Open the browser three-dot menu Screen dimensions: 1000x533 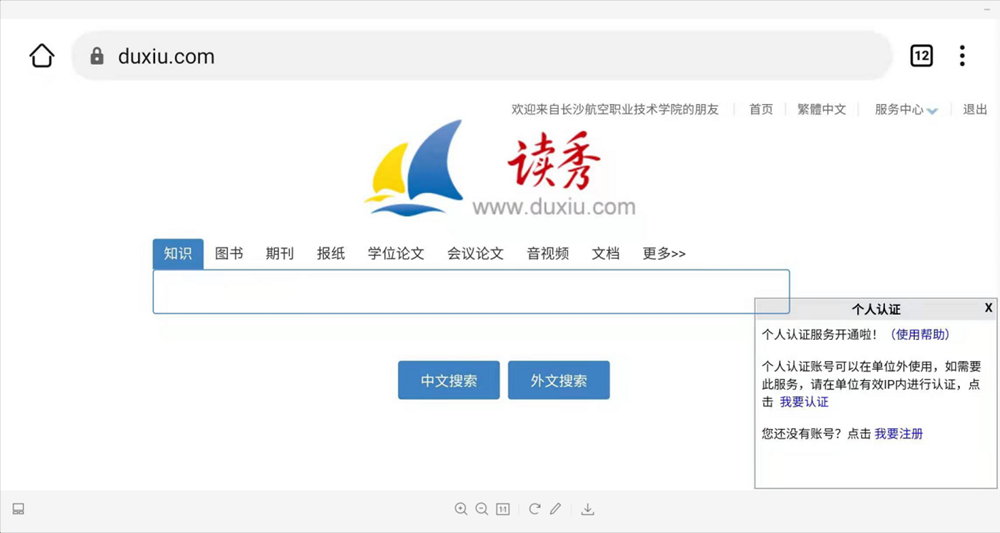(x=962, y=56)
